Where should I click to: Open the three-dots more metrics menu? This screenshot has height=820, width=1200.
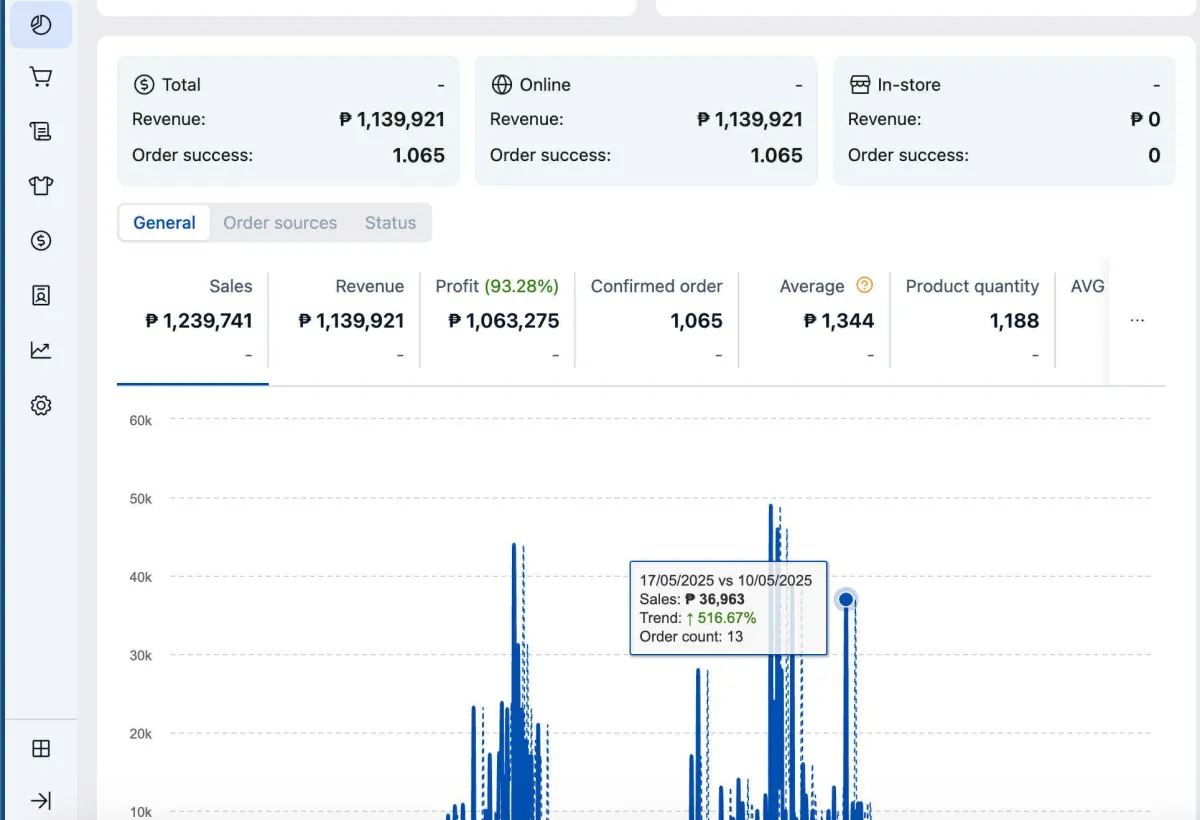pos(1137,321)
